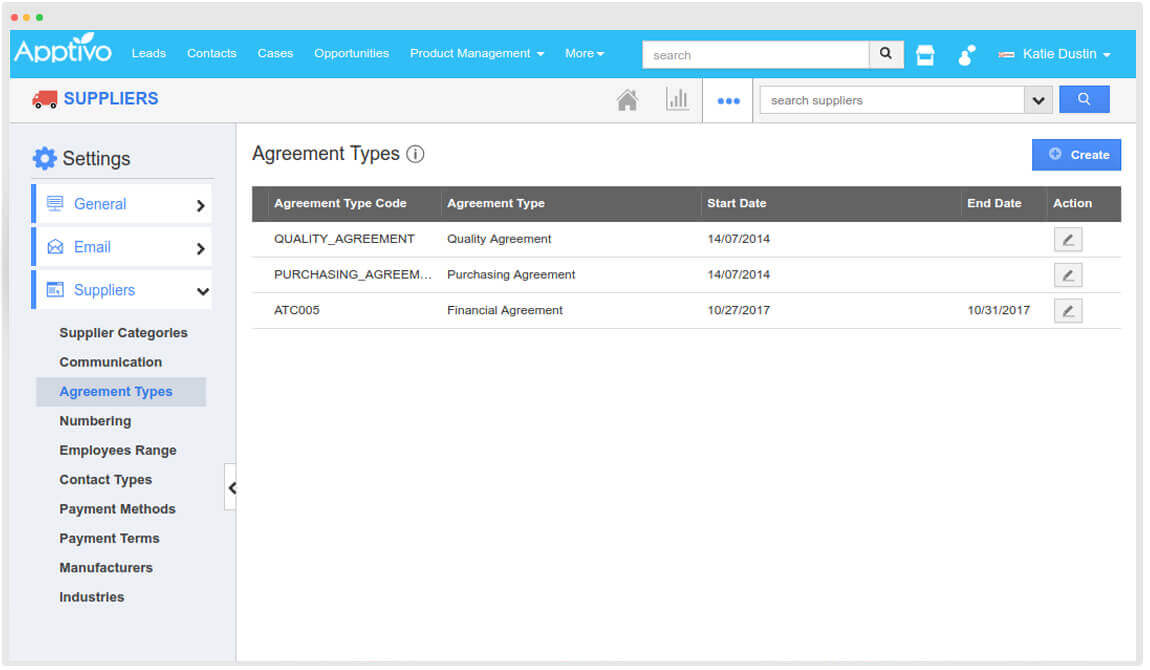Expand the Product Management dropdown
The image size is (1150, 670).
tap(476, 54)
